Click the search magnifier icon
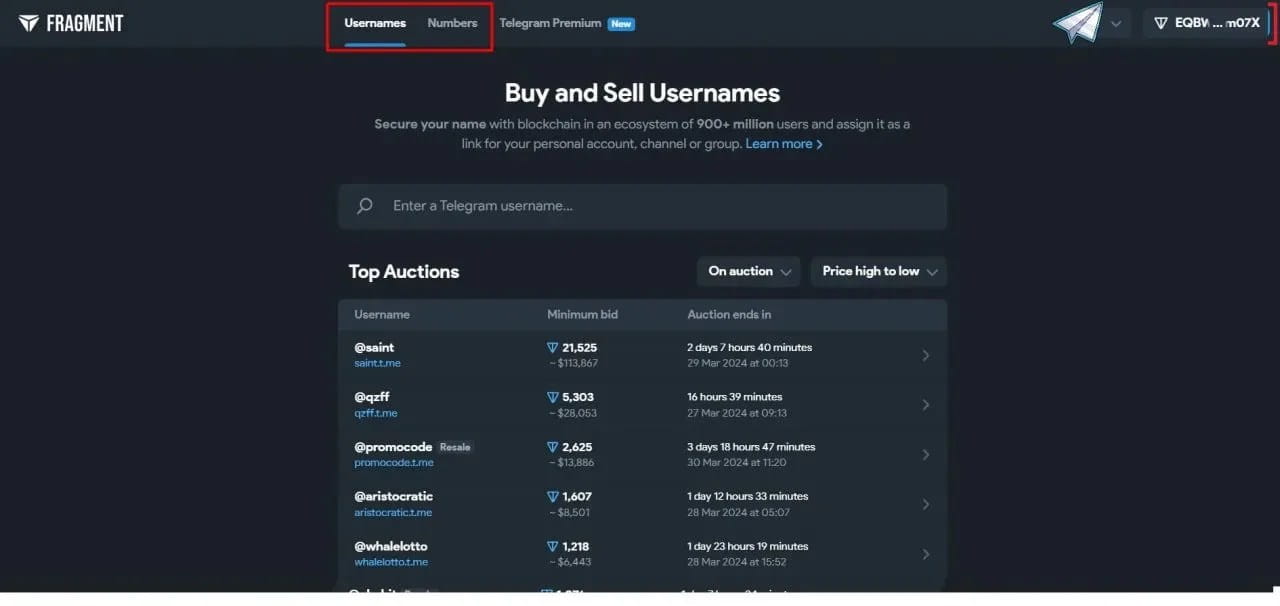This screenshot has height=606, width=1280. click(x=365, y=206)
